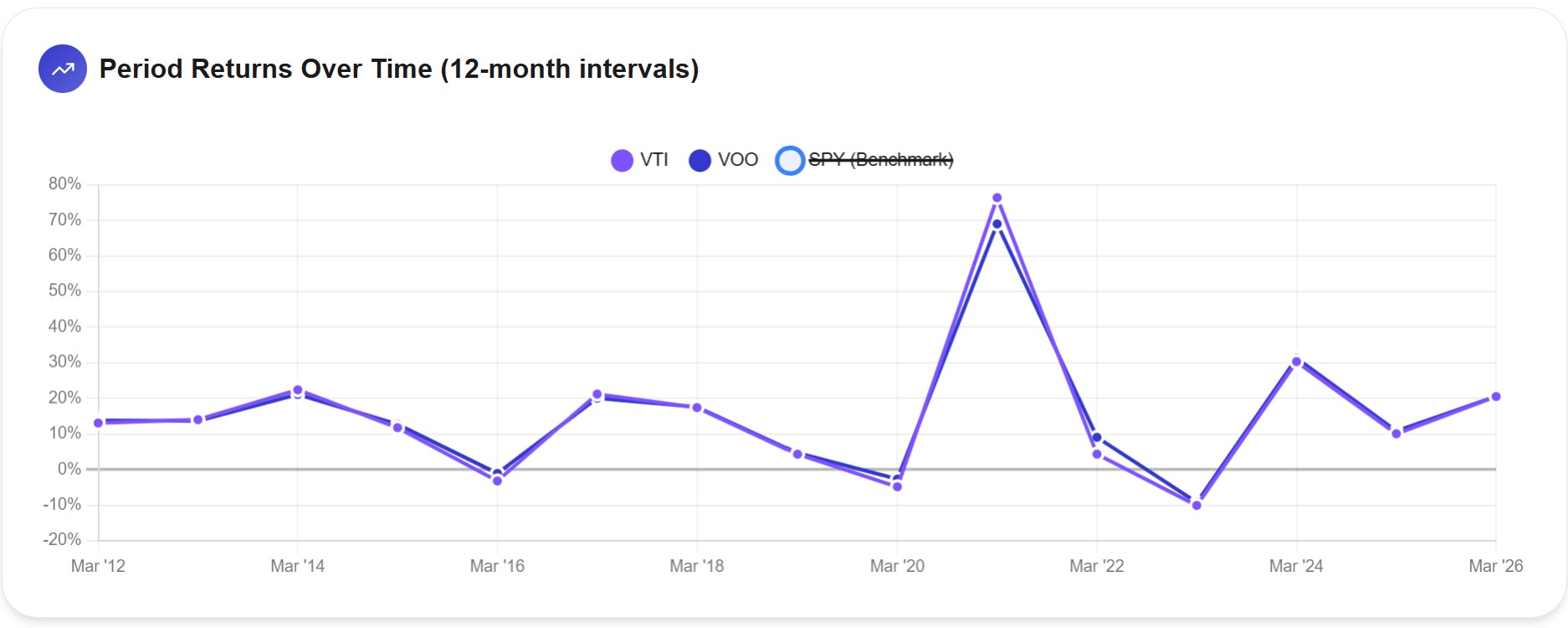Select the Mar '24 data point near 30%
This screenshot has width=1568, height=628.
tap(1296, 362)
